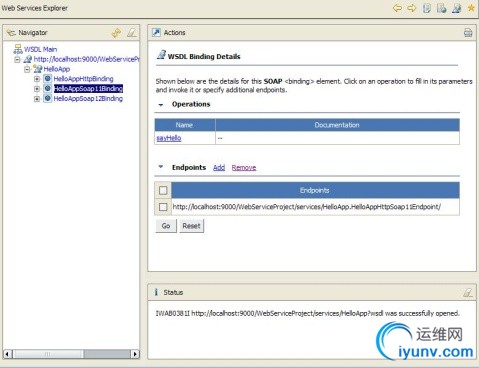
Task: Click the HelloAppSoap11Binding node icon
Action: (48, 89)
